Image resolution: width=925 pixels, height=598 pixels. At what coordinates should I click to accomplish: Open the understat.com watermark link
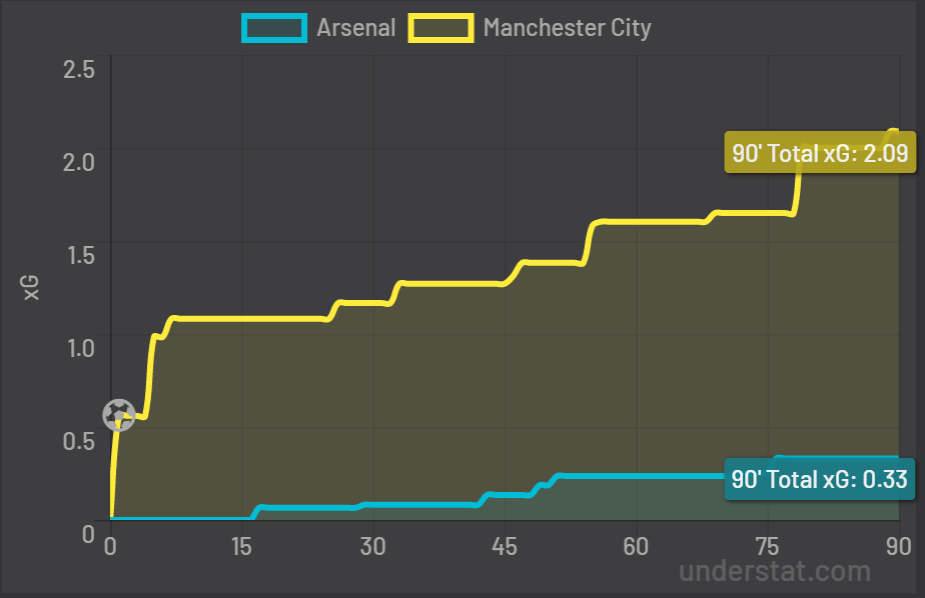coord(775,571)
